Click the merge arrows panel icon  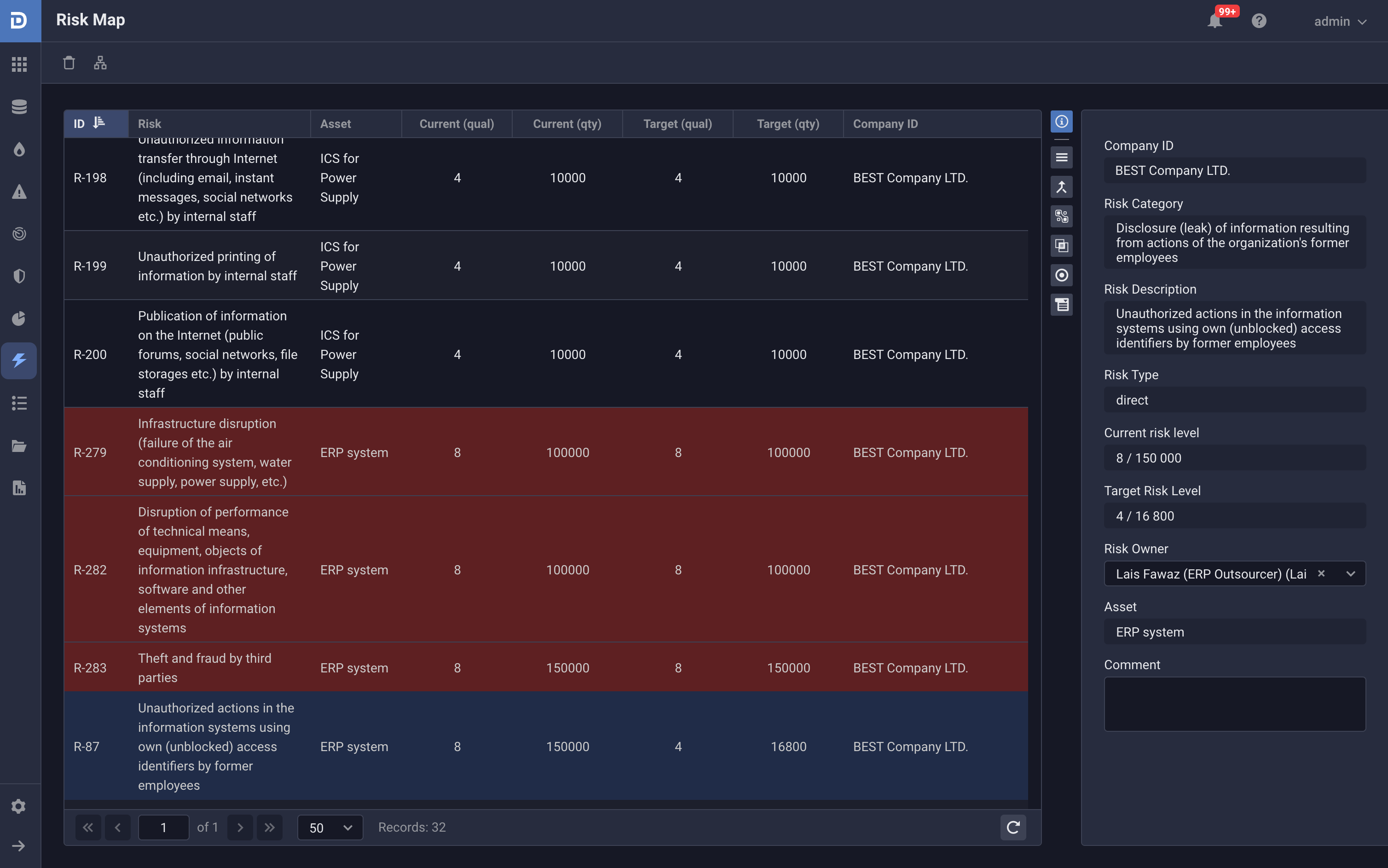pos(1061,186)
